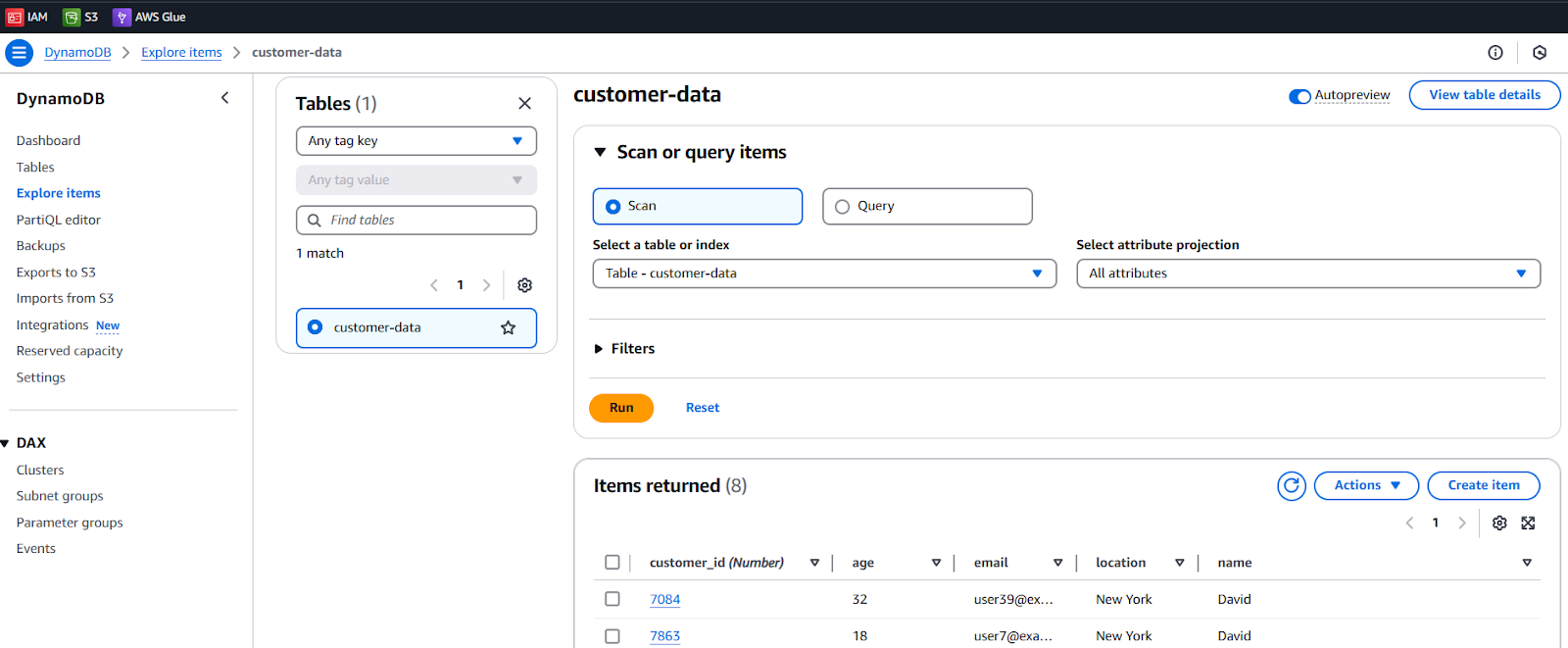
Task: Open the Any tag key dropdown
Action: pyautogui.click(x=416, y=141)
